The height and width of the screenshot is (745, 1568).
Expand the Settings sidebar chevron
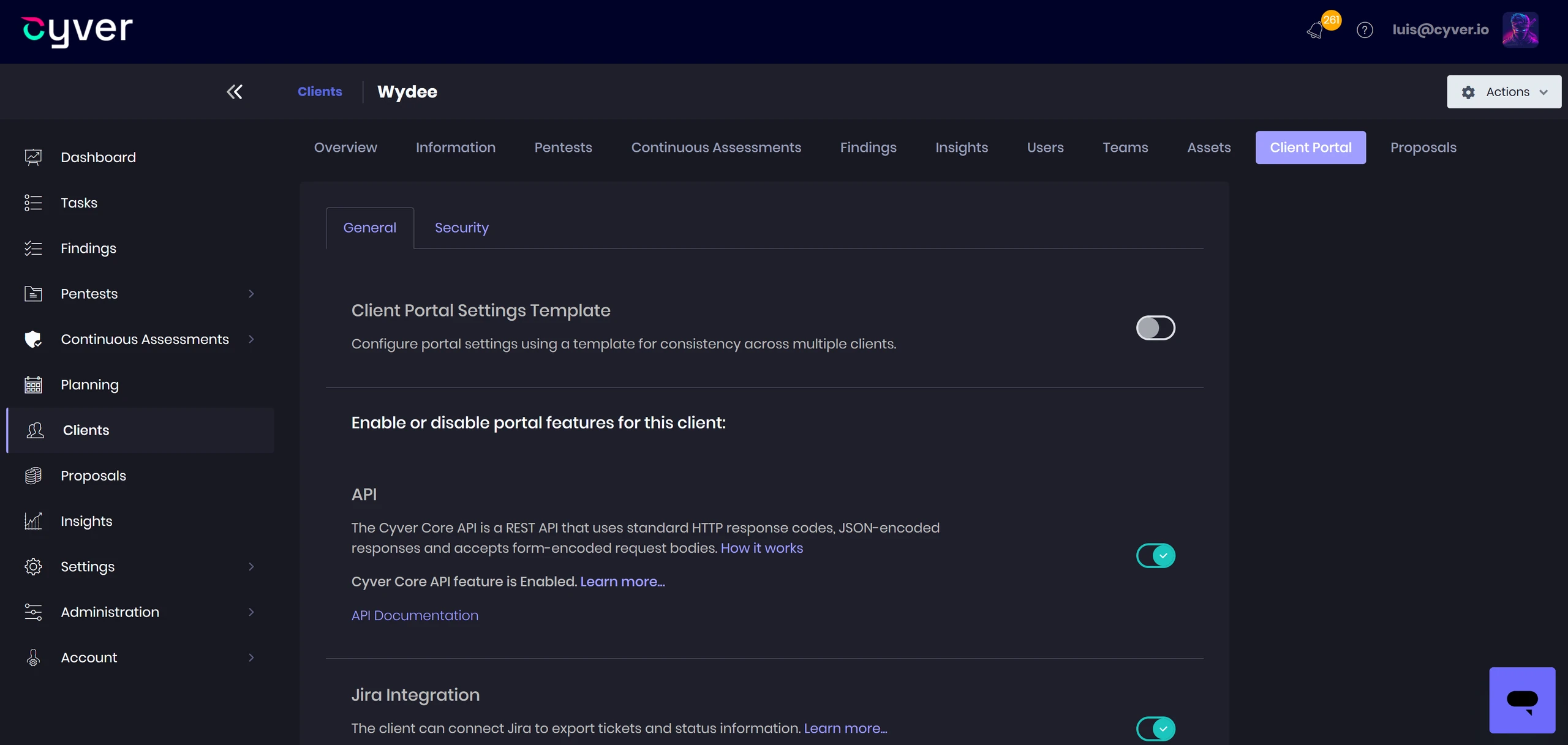(x=251, y=567)
